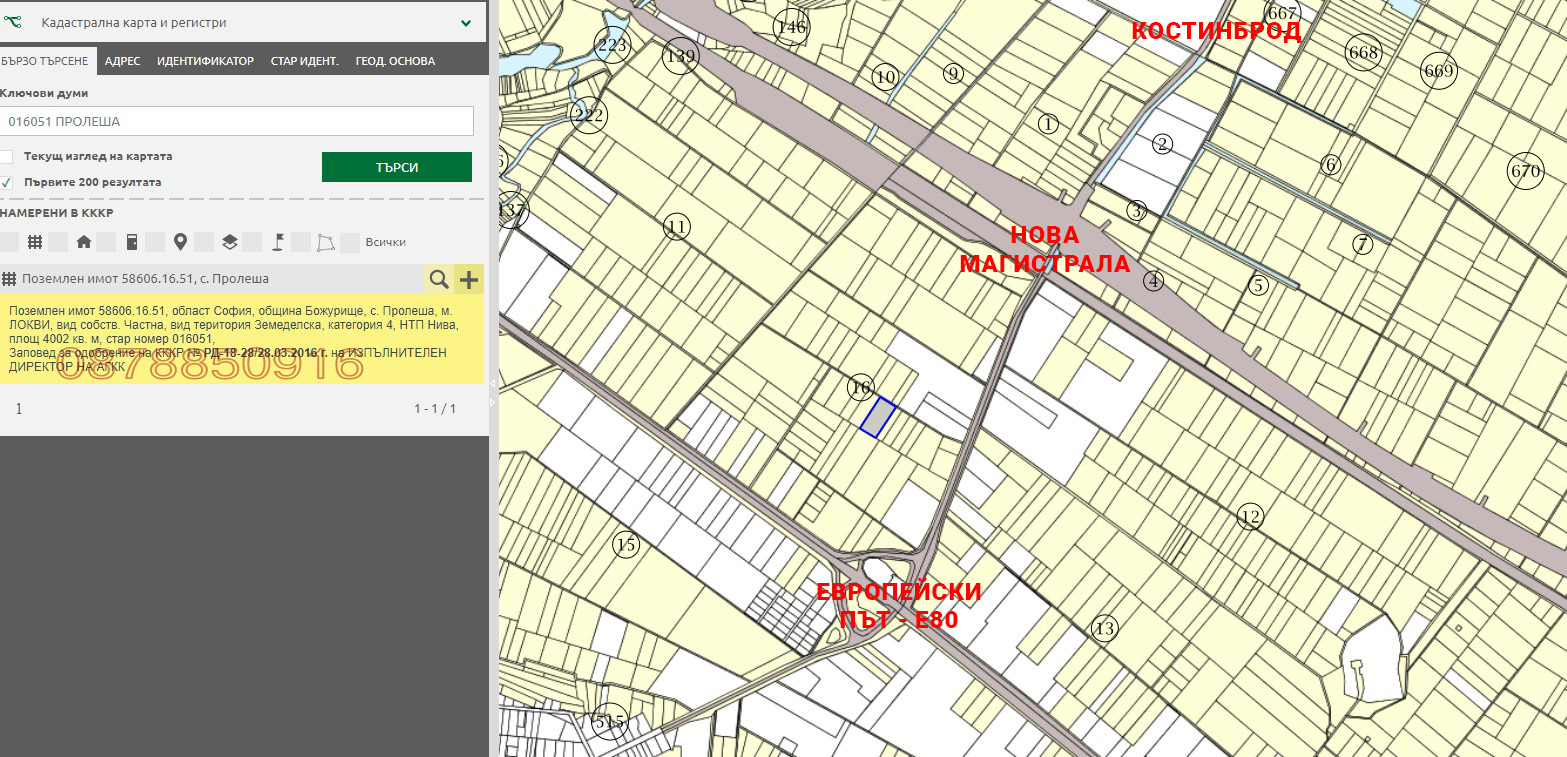Enable 'Текущ изглед на картата' checkbox

pos(7,157)
